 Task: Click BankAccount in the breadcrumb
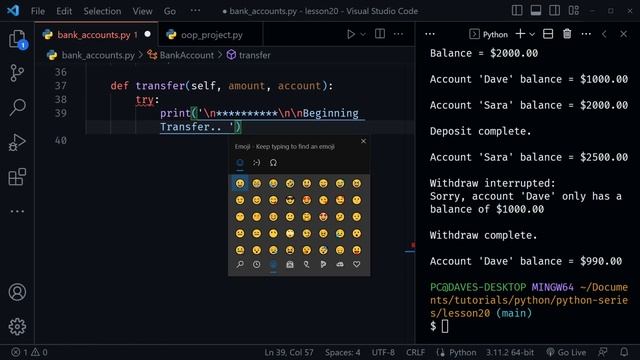pos(187,55)
